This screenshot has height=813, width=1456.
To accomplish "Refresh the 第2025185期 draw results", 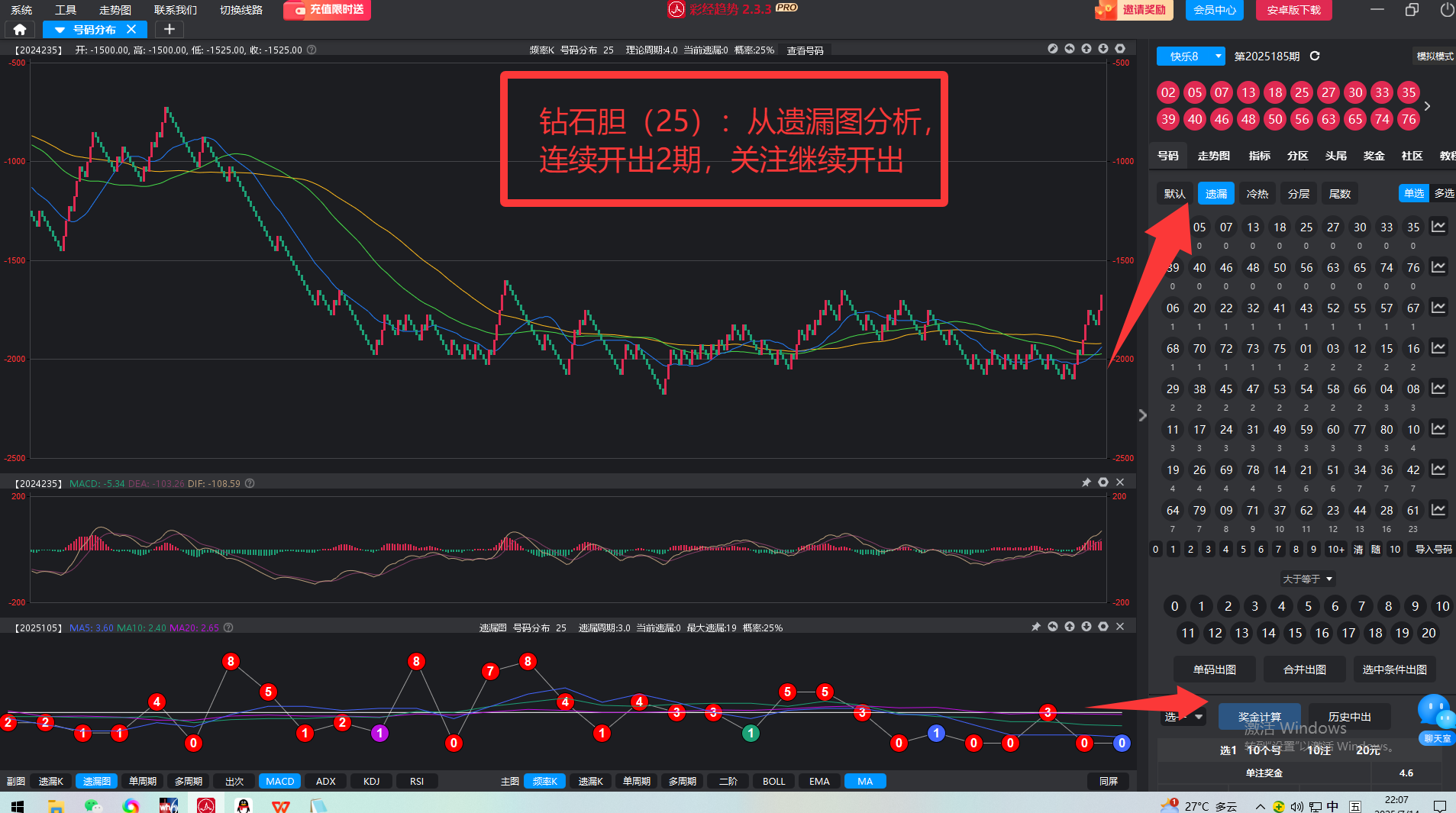I will click(1315, 56).
